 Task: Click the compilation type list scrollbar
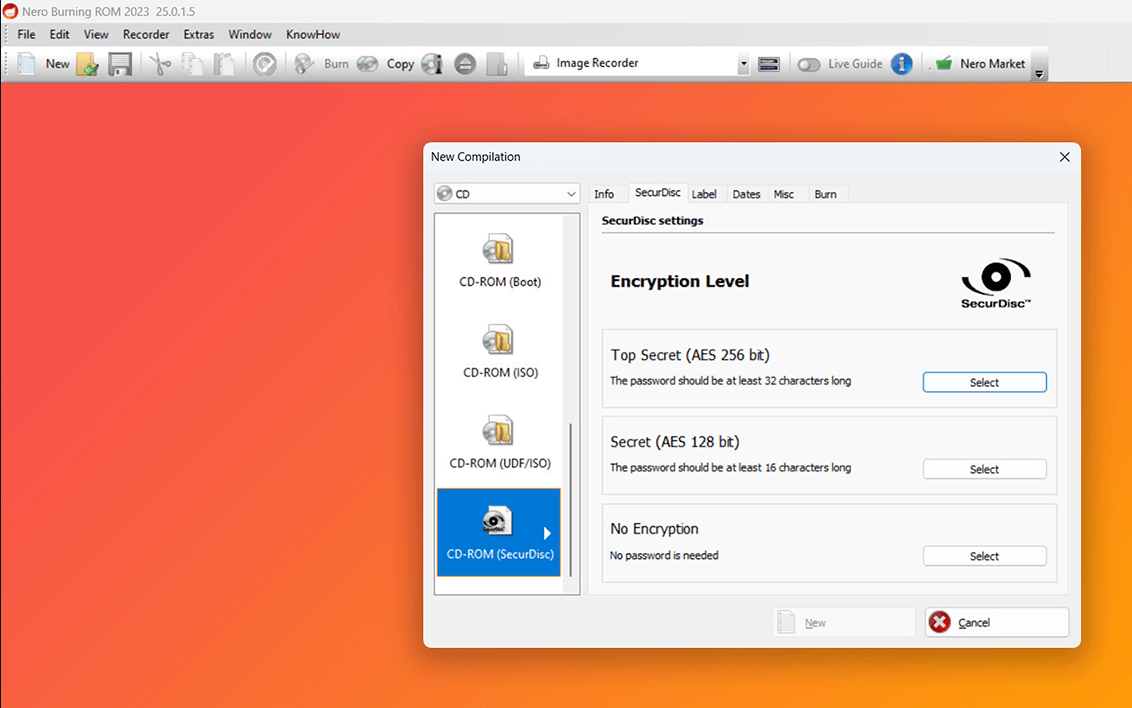point(570,499)
